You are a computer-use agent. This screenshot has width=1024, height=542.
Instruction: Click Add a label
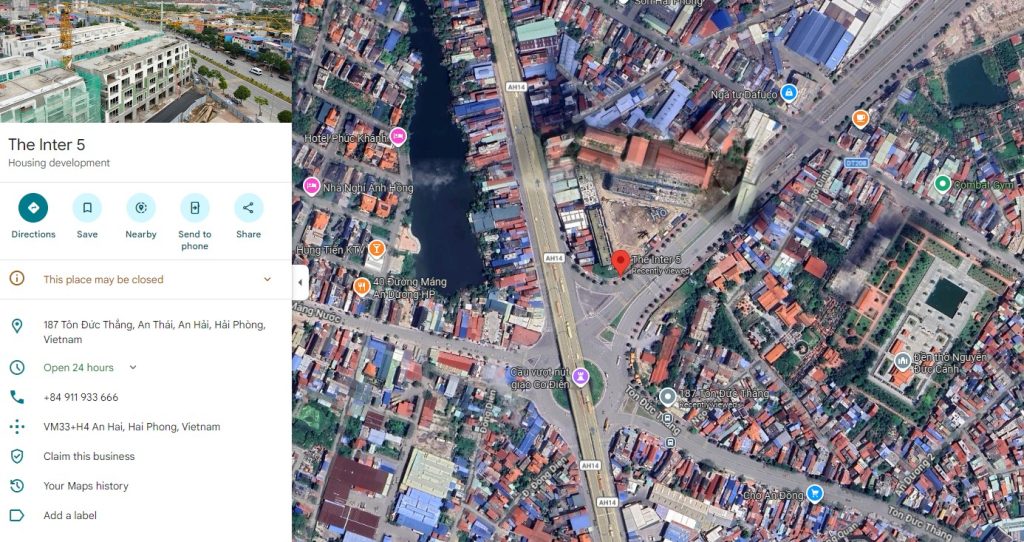(70, 515)
